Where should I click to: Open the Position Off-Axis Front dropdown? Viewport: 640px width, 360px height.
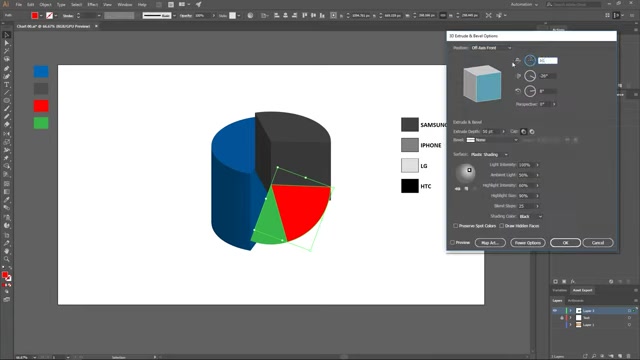point(491,48)
